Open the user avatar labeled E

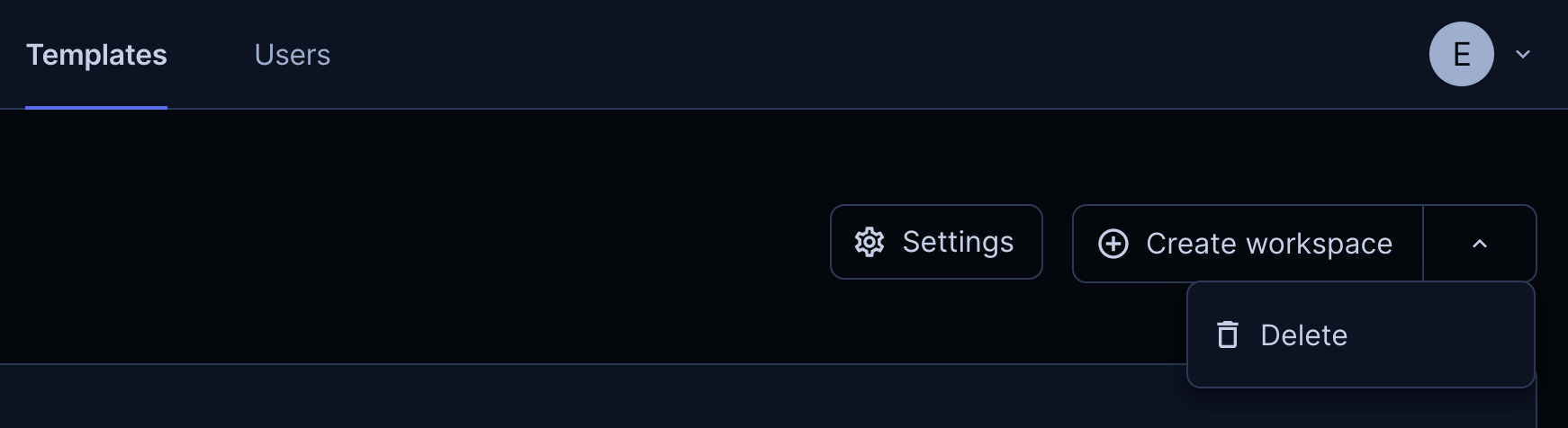[x=1462, y=54]
